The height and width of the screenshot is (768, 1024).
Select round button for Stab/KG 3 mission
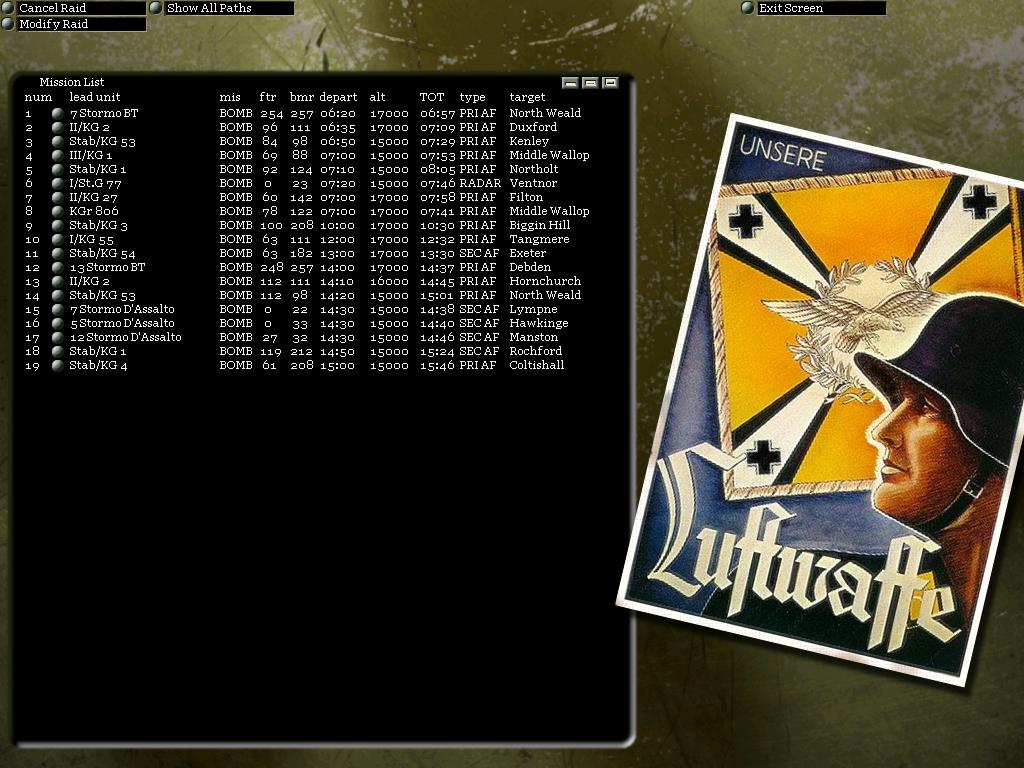[x=57, y=225]
